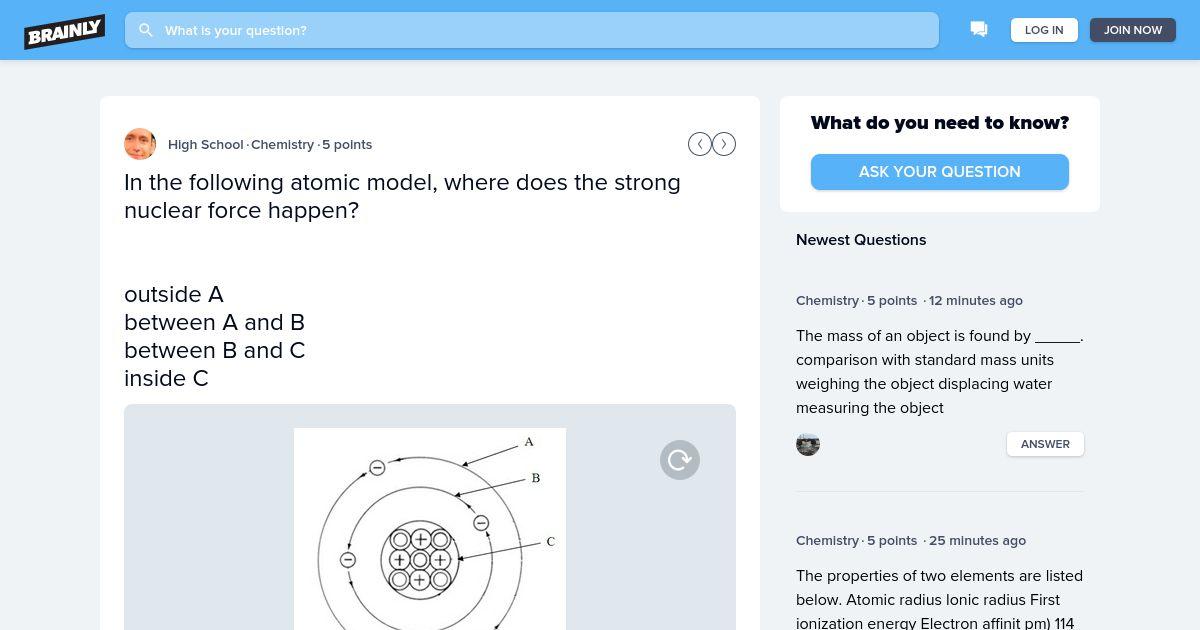This screenshot has height=630, width=1200.
Task: Click the LOG IN button
Action: tap(1044, 30)
